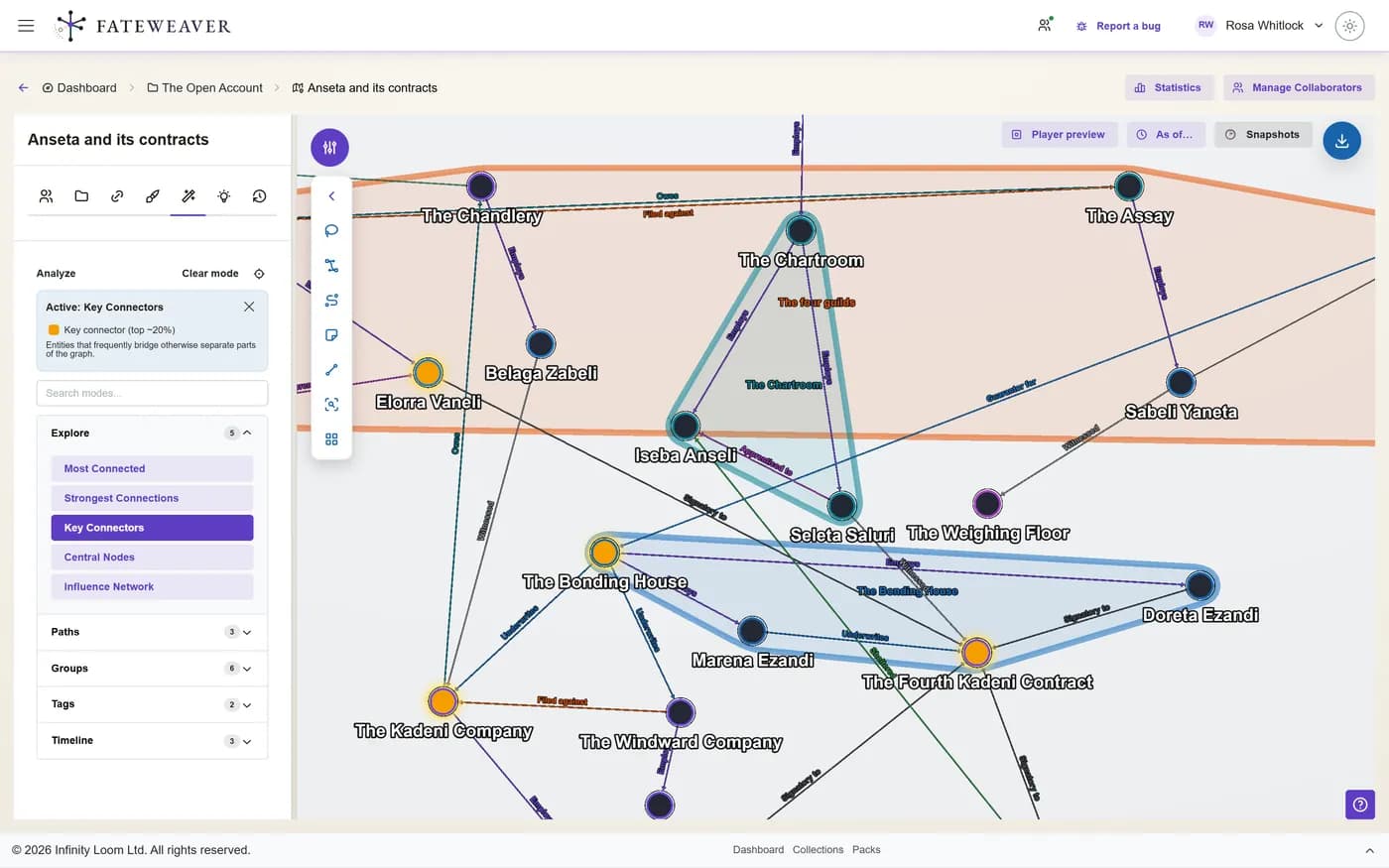Open the hamburger navigation menu
The height and width of the screenshot is (868, 1389).
26,26
